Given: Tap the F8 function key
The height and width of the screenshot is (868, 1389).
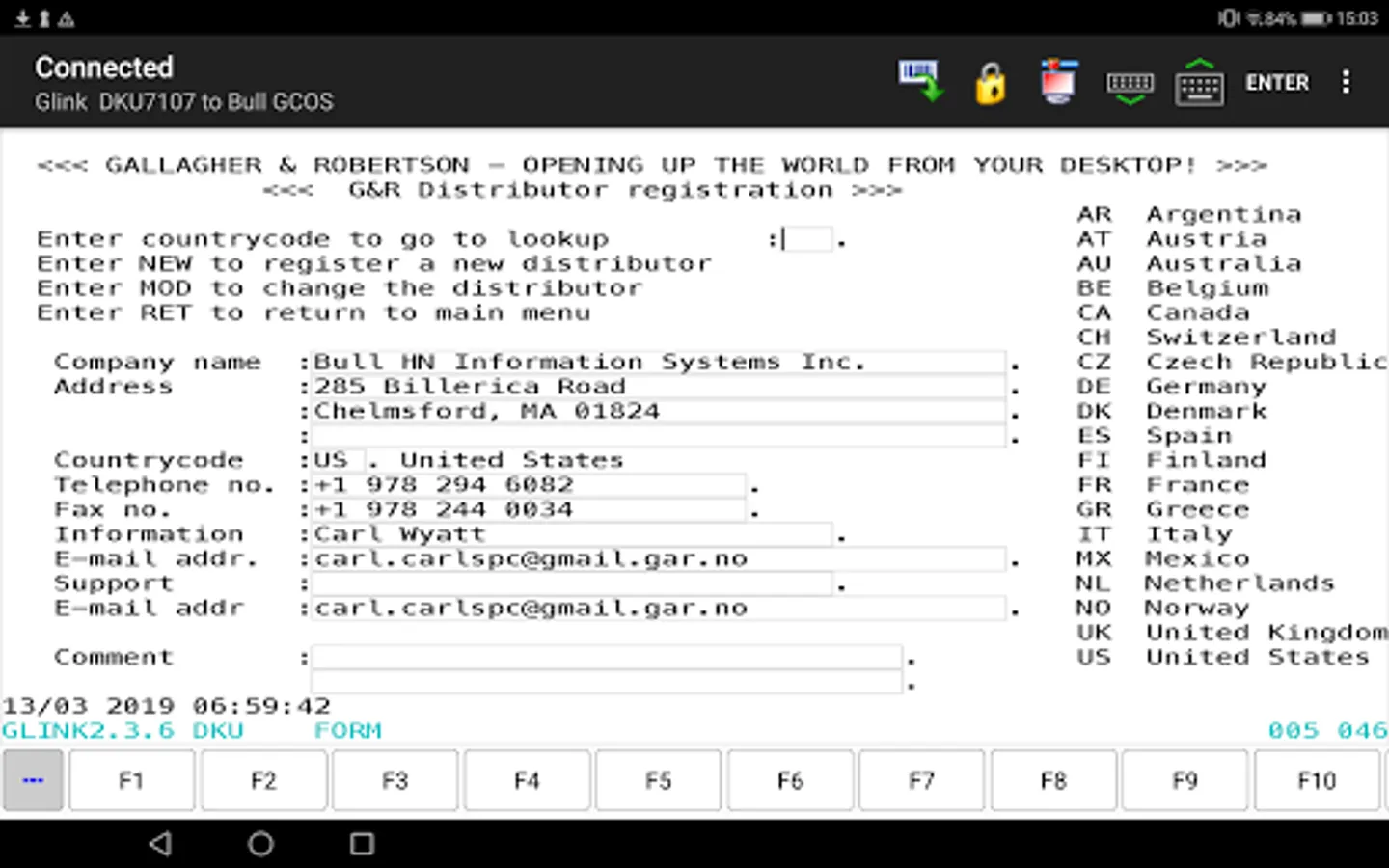Looking at the screenshot, I should [x=1053, y=780].
